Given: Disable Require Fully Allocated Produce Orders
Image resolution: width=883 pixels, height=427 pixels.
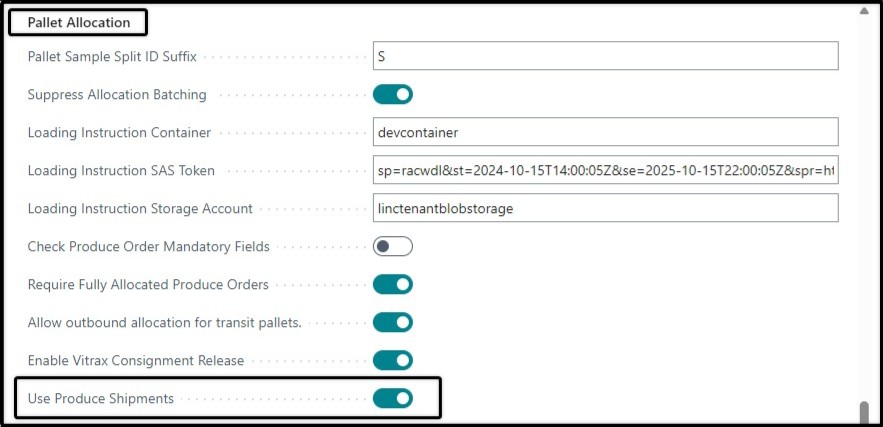Looking at the screenshot, I should (x=393, y=284).
